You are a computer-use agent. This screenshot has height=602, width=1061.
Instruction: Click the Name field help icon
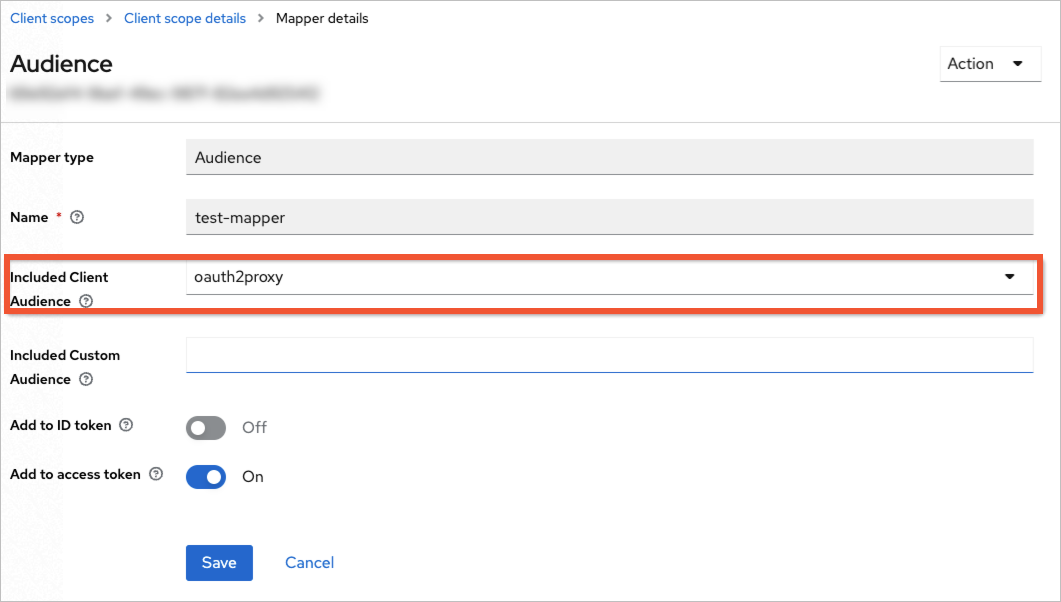(77, 217)
